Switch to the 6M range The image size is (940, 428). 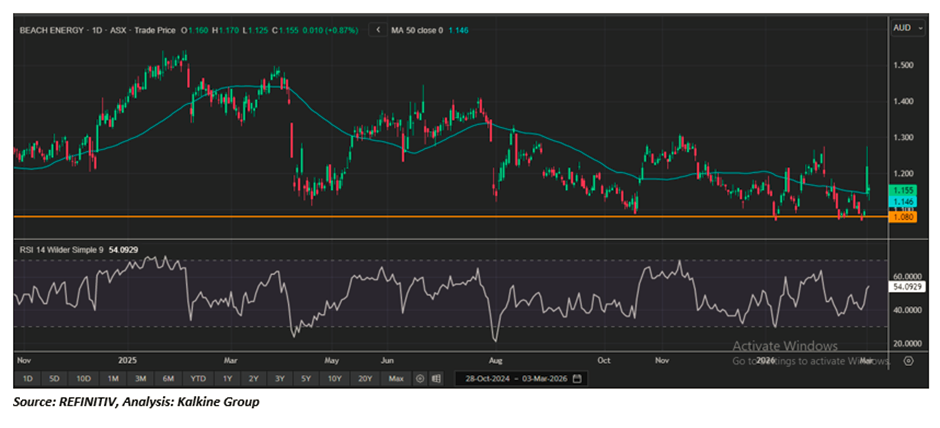[169, 379]
